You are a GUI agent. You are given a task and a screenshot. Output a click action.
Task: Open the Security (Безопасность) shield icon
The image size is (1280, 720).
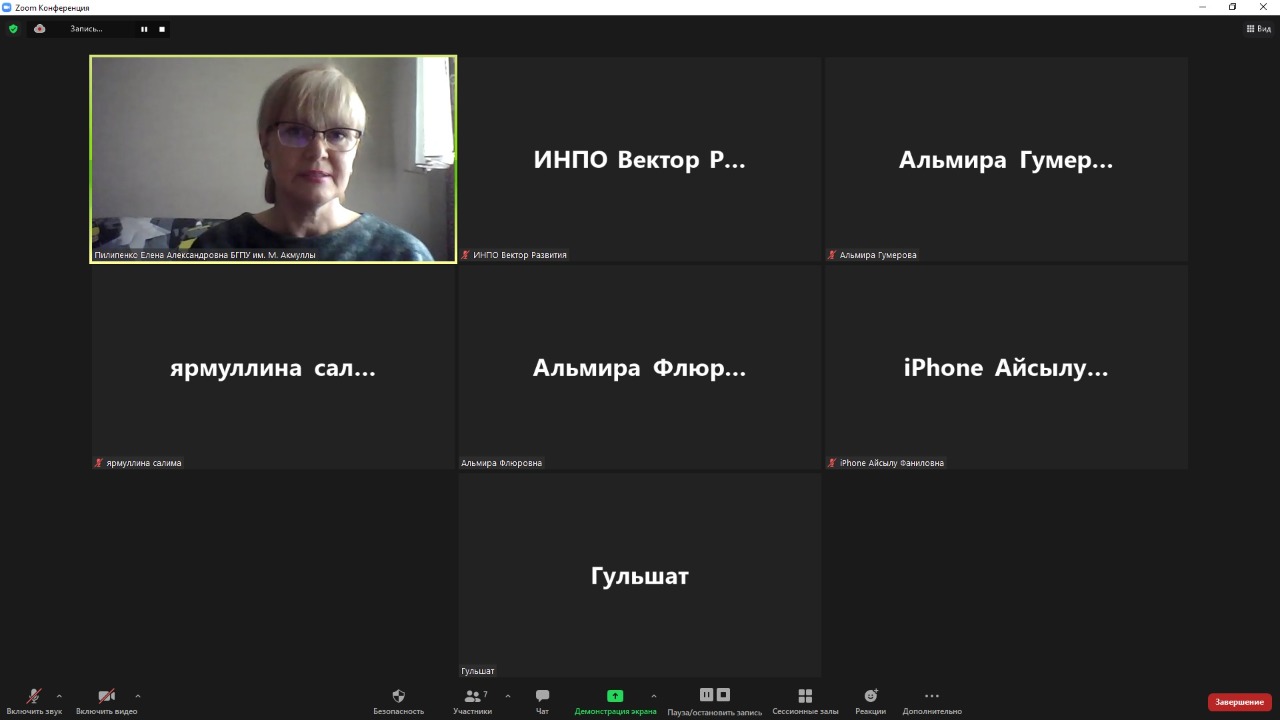[x=398, y=697]
